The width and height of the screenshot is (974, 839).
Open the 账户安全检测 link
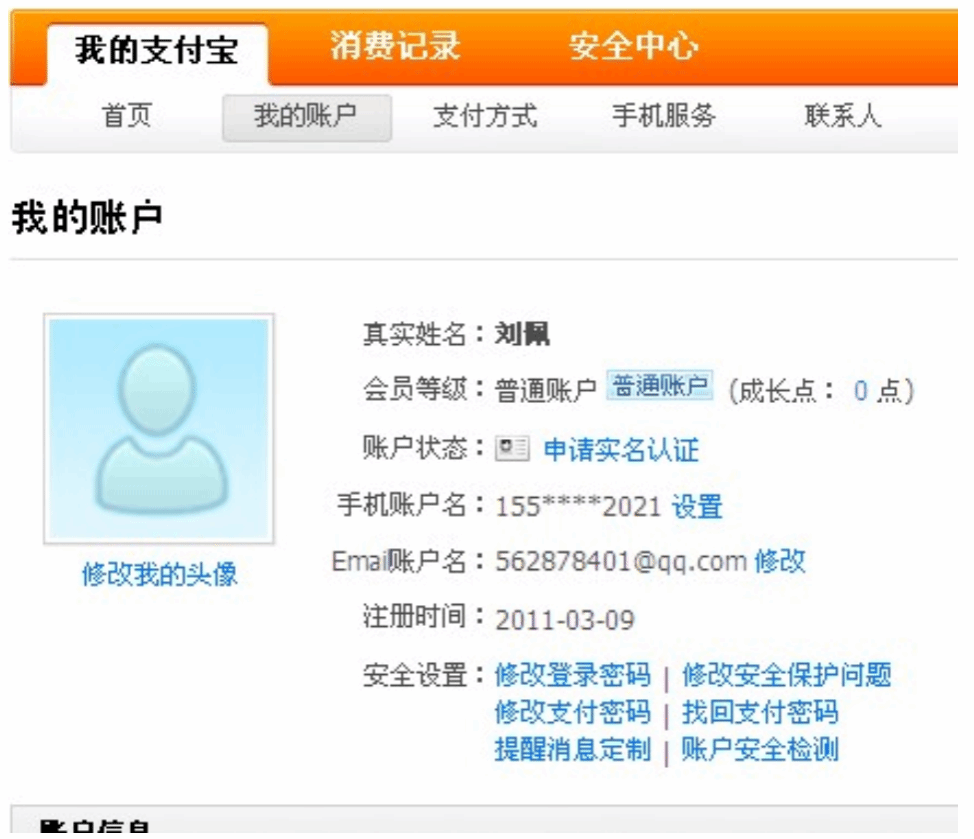760,750
